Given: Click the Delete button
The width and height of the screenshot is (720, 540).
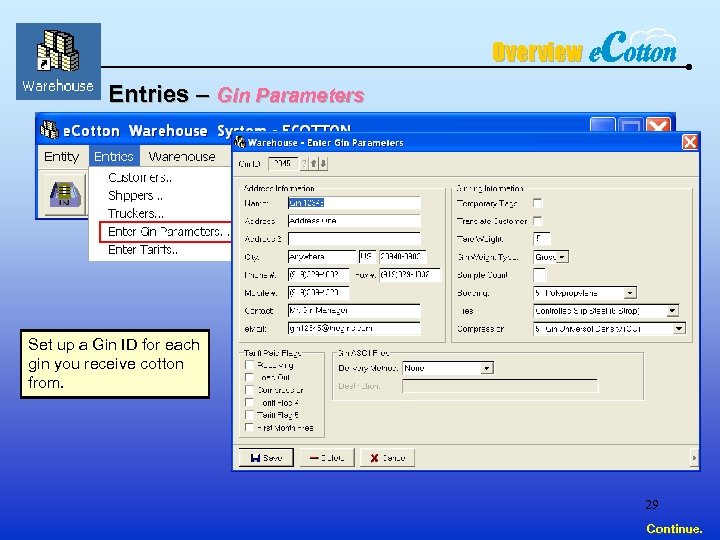Looking at the screenshot, I should pos(327,458).
